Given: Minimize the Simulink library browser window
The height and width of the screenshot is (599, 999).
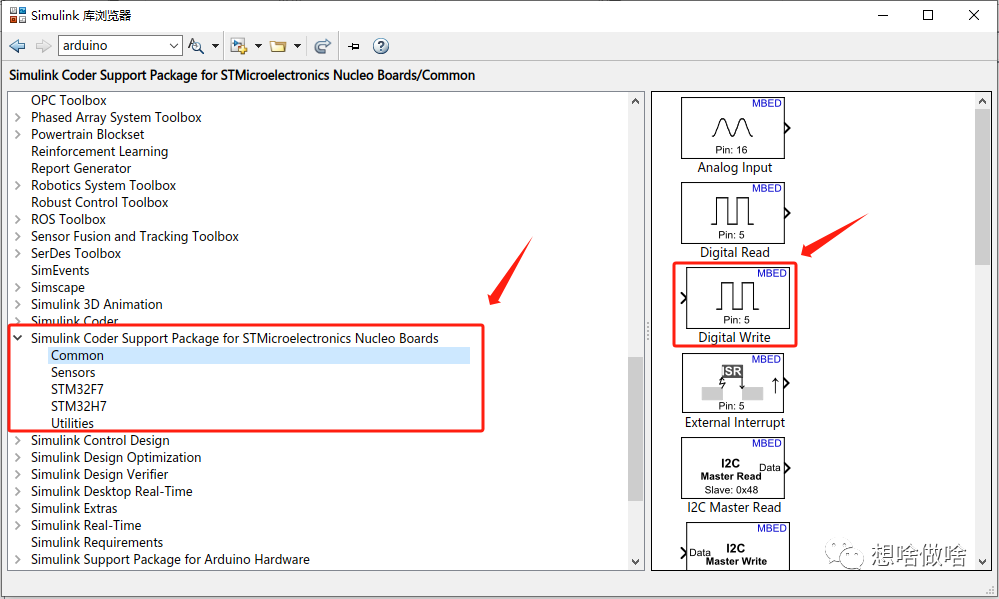Looking at the screenshot, I should (882, 15).
